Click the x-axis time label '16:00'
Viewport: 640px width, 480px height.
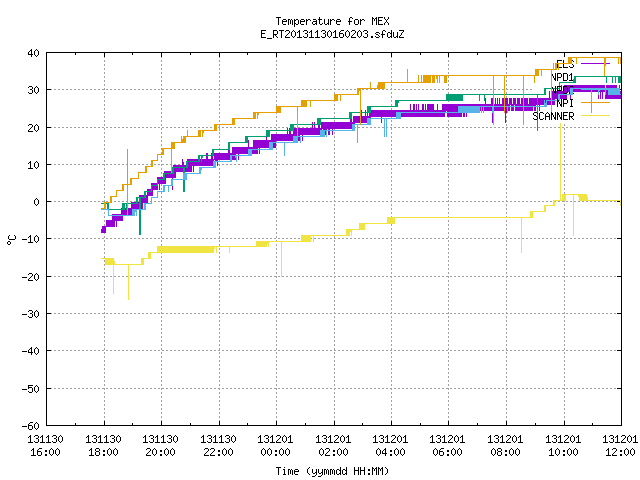(46, 452)
